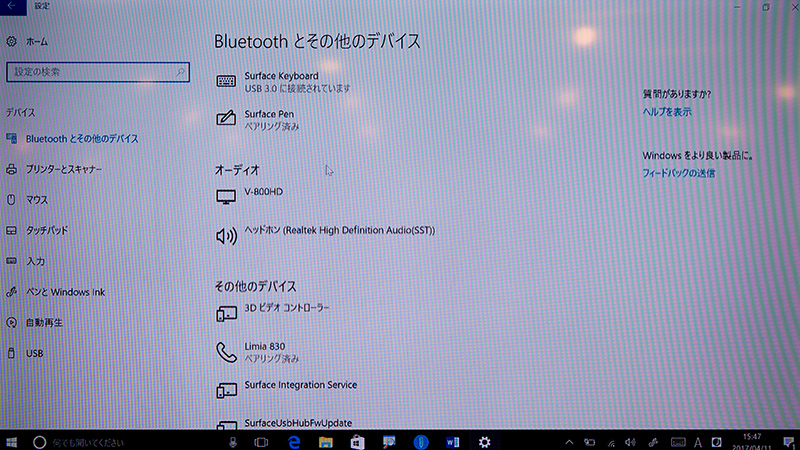800x450 pixels.
Task: Click the Limia 830 phone icon
Action: pyautogui.click(x=226, y=352)
